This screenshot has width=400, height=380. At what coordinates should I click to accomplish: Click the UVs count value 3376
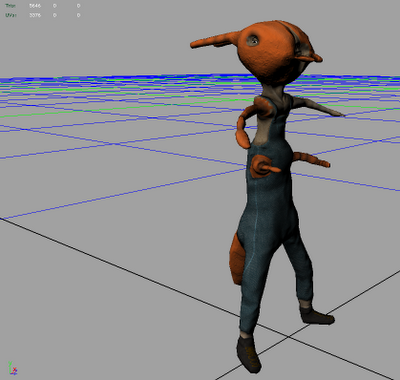point(35,15)
